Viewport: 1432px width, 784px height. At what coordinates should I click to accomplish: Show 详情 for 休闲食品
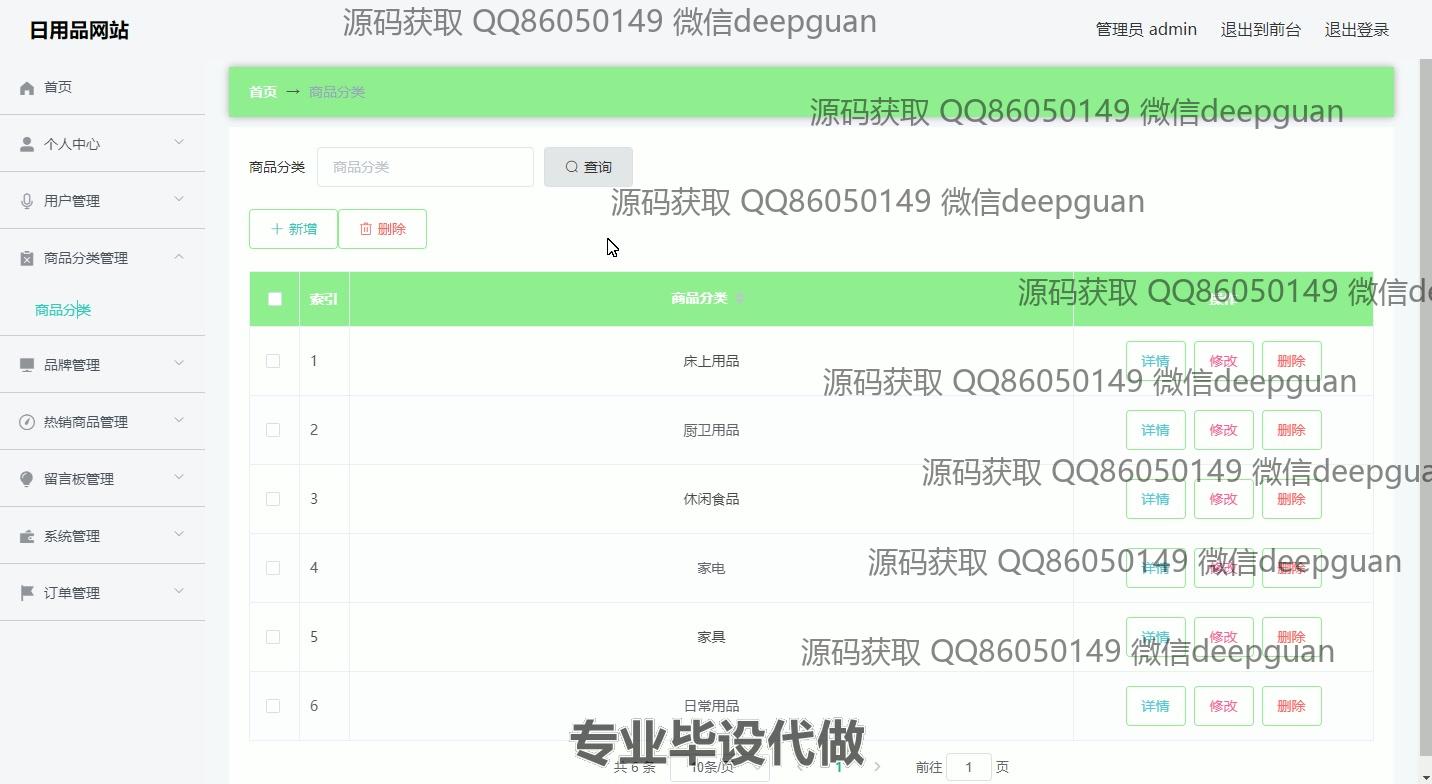[x=1155, y=499]
